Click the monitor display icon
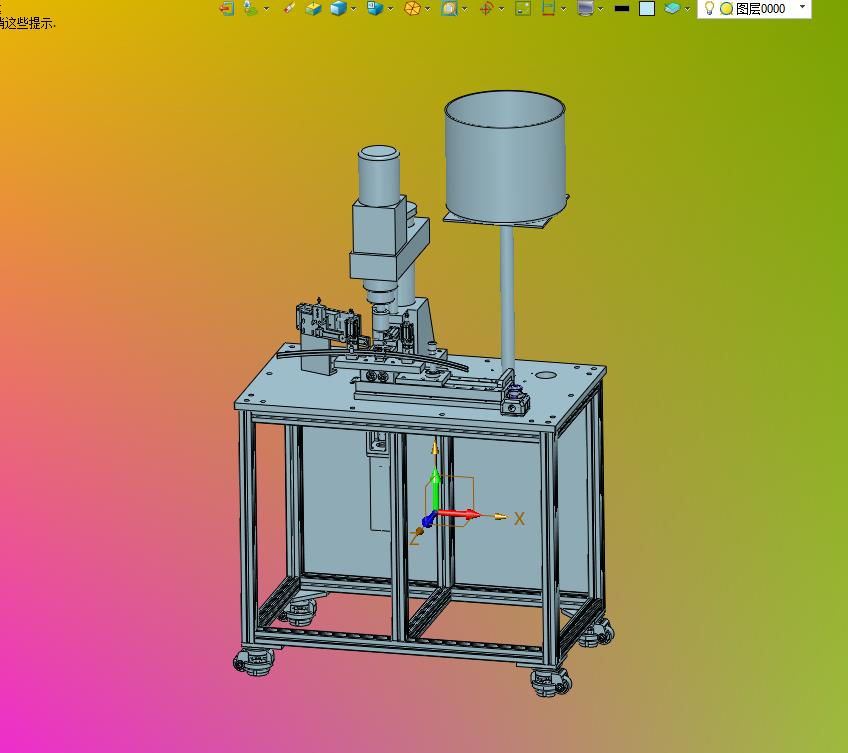Screen dimensions: 848x753 [x=586, y=8]
